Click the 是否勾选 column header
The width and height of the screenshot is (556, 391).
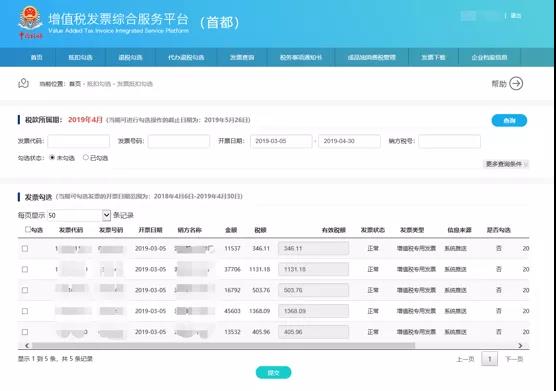pyautogui.click(x=499, y=230)
